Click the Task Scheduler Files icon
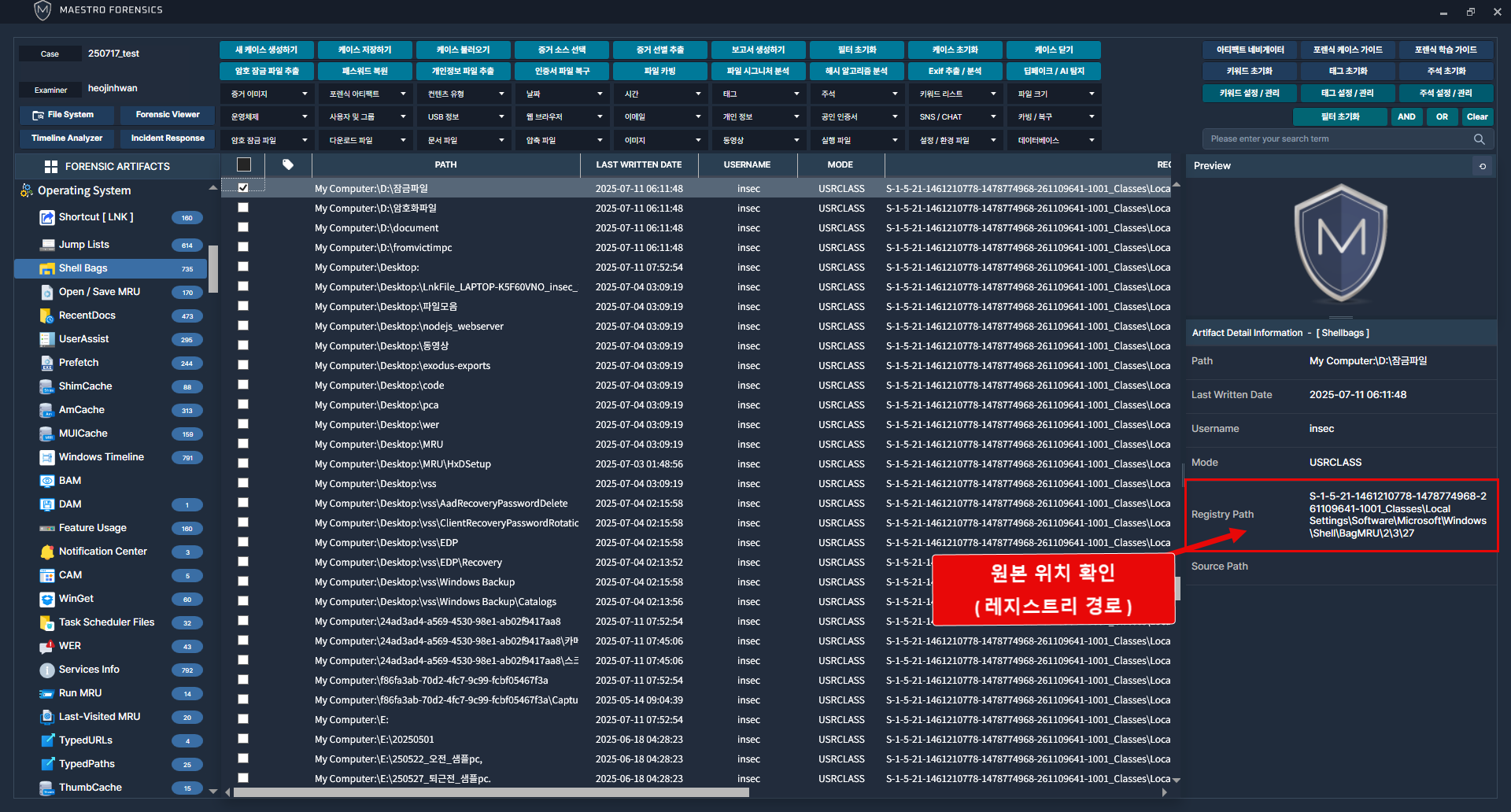Screen dimensions: 1511x812 [46, 622]
